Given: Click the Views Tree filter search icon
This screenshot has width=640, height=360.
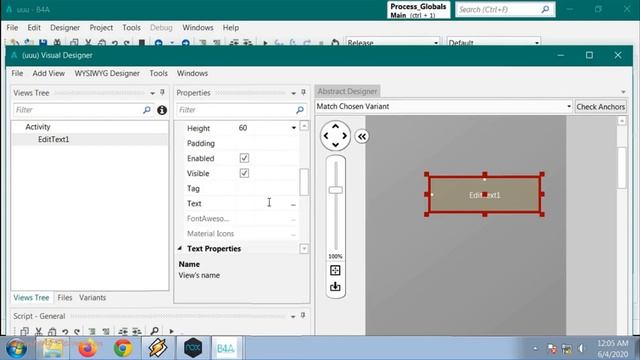Looking at the screenshot, I should click(x=147, y=110).
